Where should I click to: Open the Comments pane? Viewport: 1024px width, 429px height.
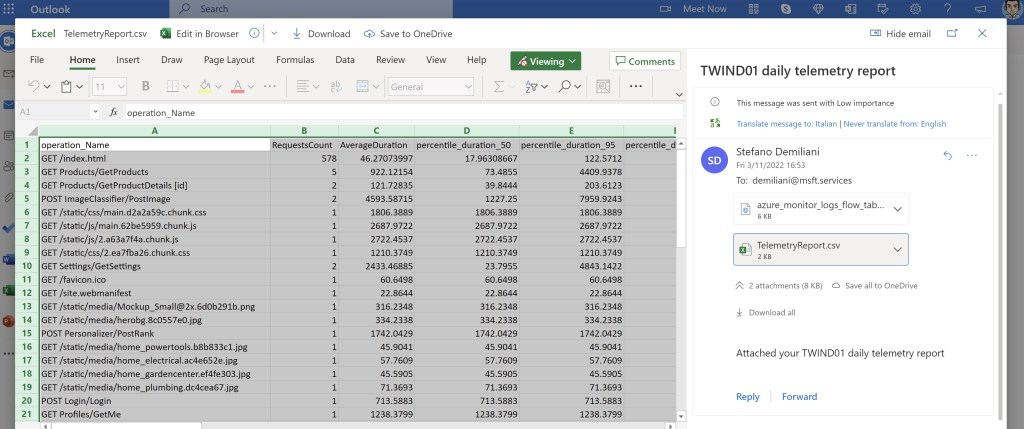tap(644, 61)
